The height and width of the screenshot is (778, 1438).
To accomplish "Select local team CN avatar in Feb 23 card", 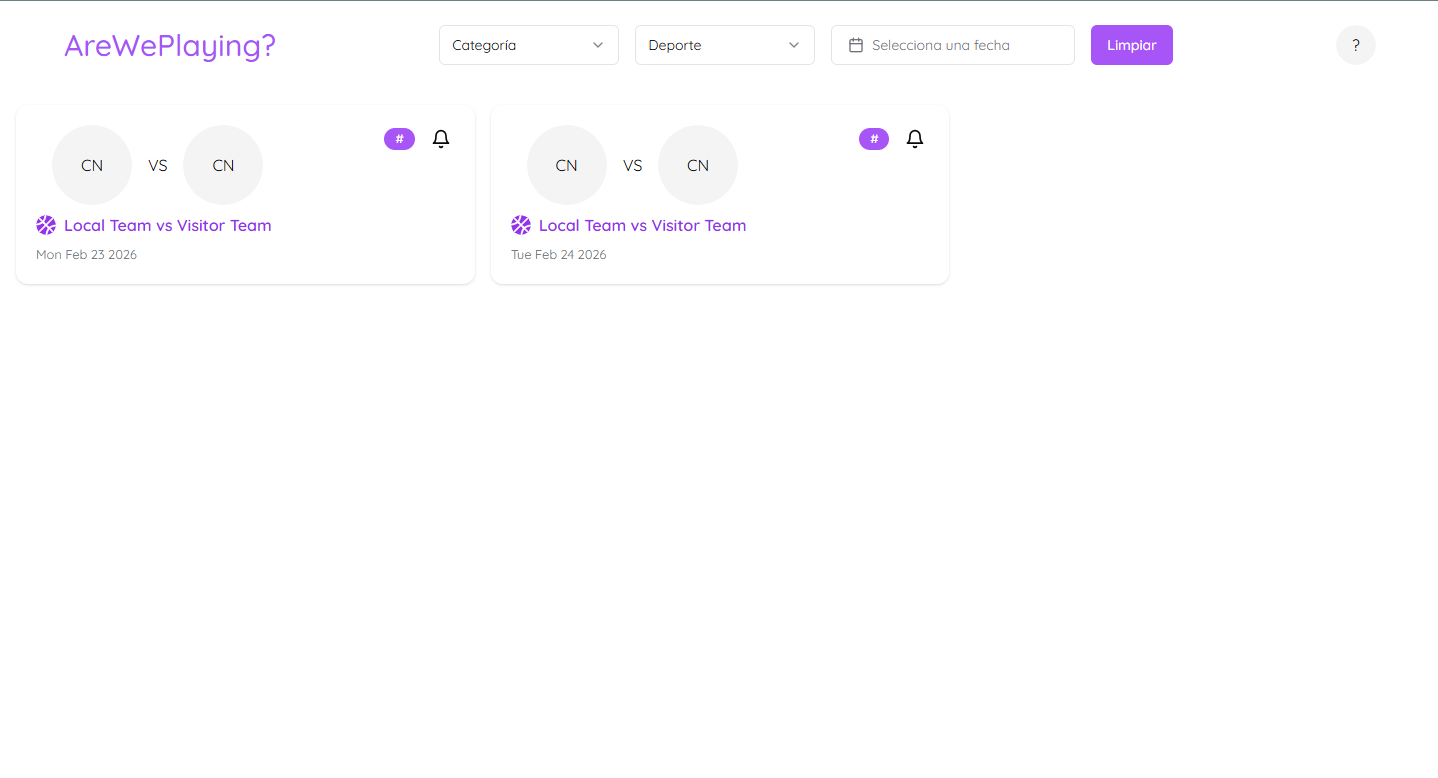I will [92, 165].
